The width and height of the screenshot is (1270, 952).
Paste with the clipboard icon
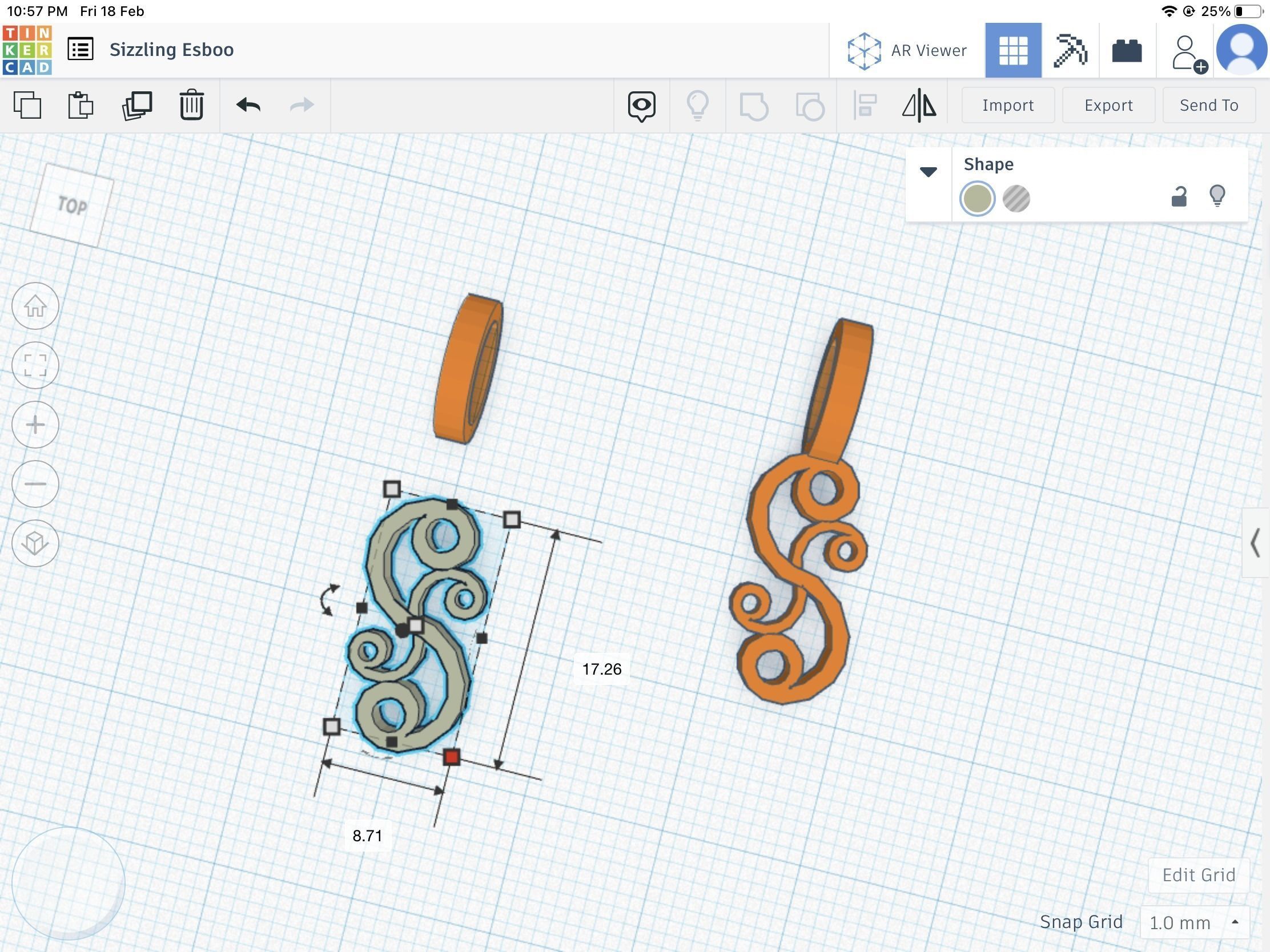(81, 105)
